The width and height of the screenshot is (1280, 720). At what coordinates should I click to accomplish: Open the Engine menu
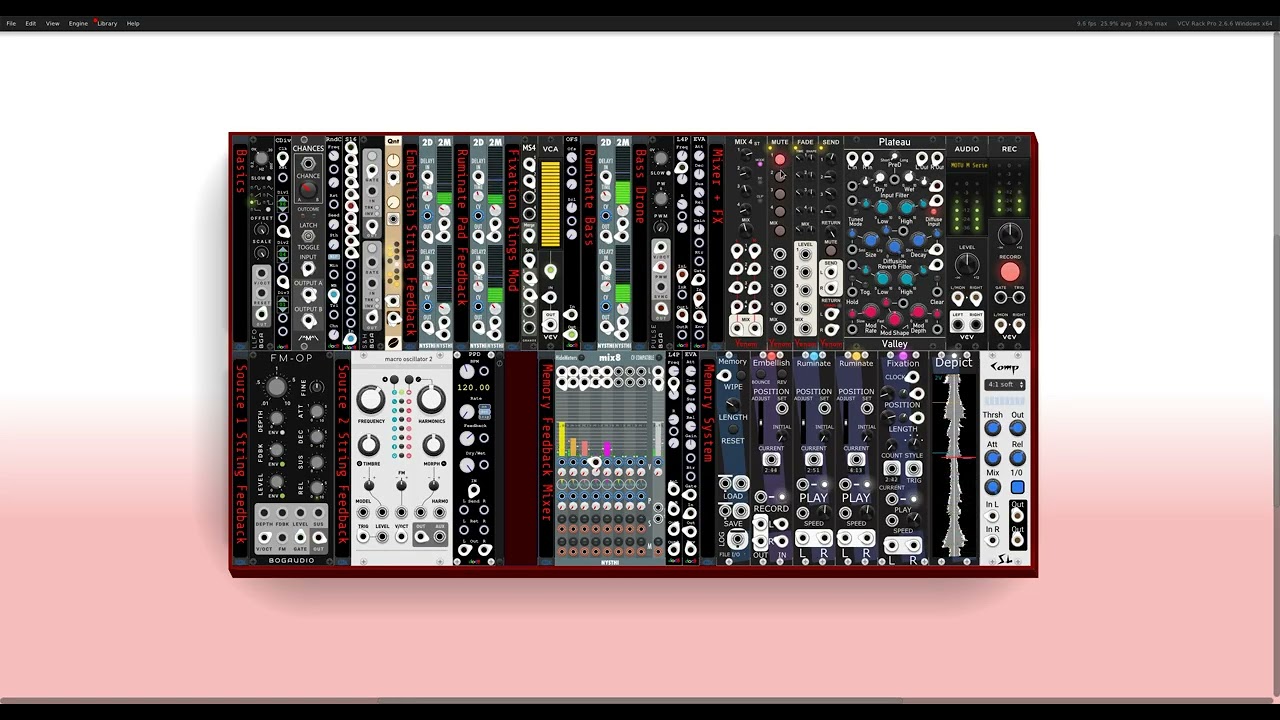(78, 23)
